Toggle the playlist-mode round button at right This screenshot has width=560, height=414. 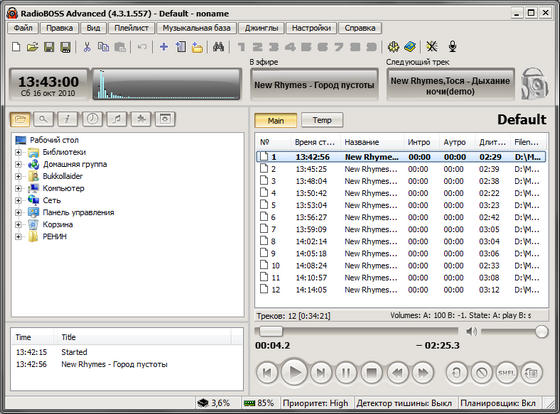point(531,373)
